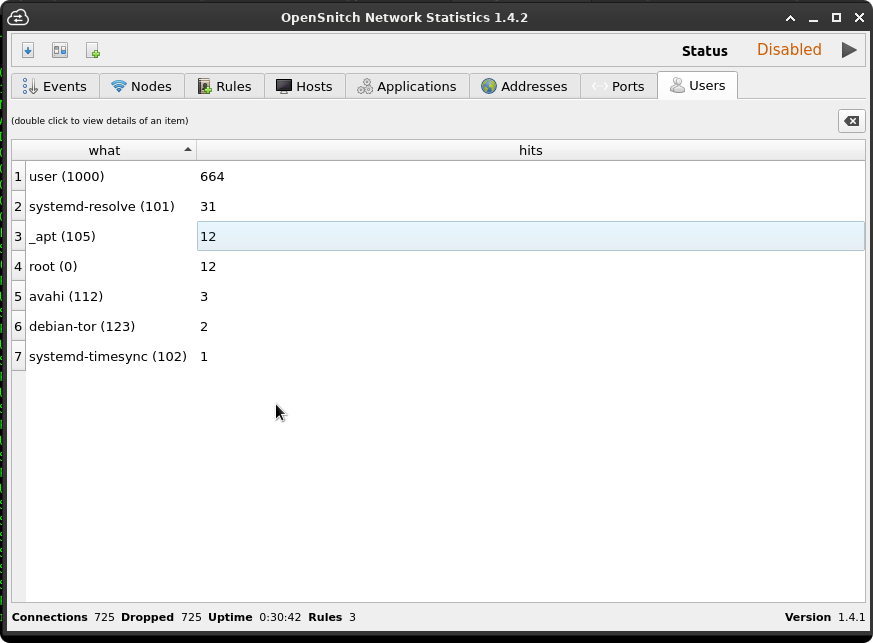This screenshot has height=643, width=873.
Task: Click the OpenSnitch app icon in title bar
Action: pos(18,18)
